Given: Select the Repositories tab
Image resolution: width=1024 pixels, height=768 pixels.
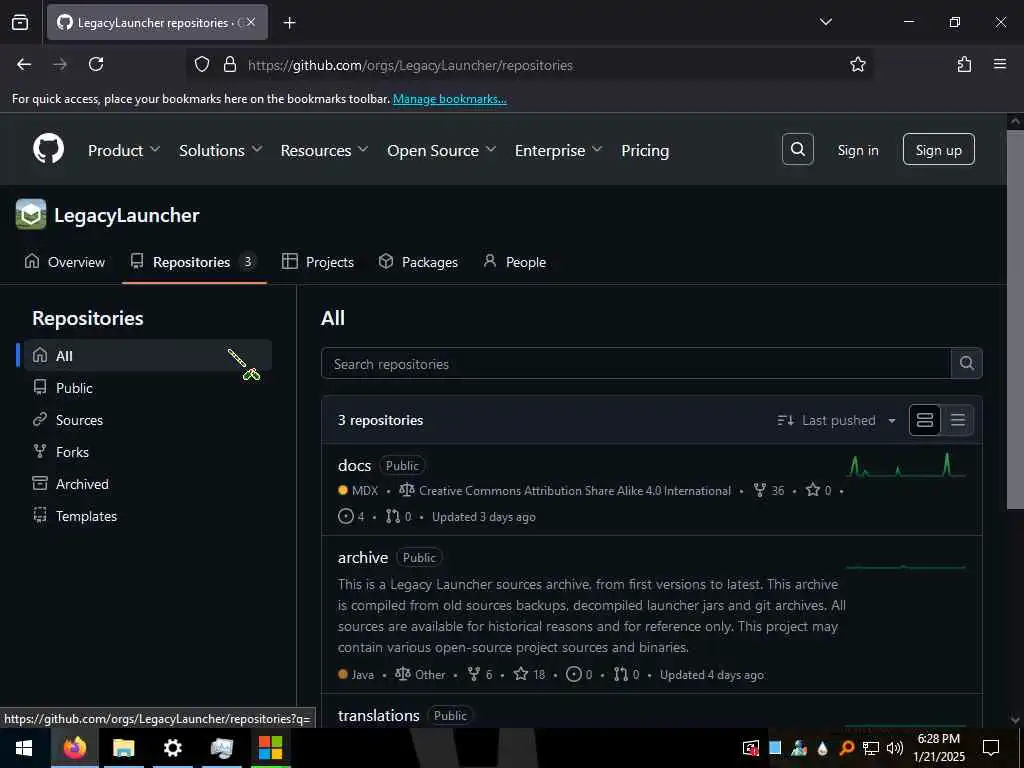Looking at the screenshot, I should pyautogui.click(x=193, y=262).
